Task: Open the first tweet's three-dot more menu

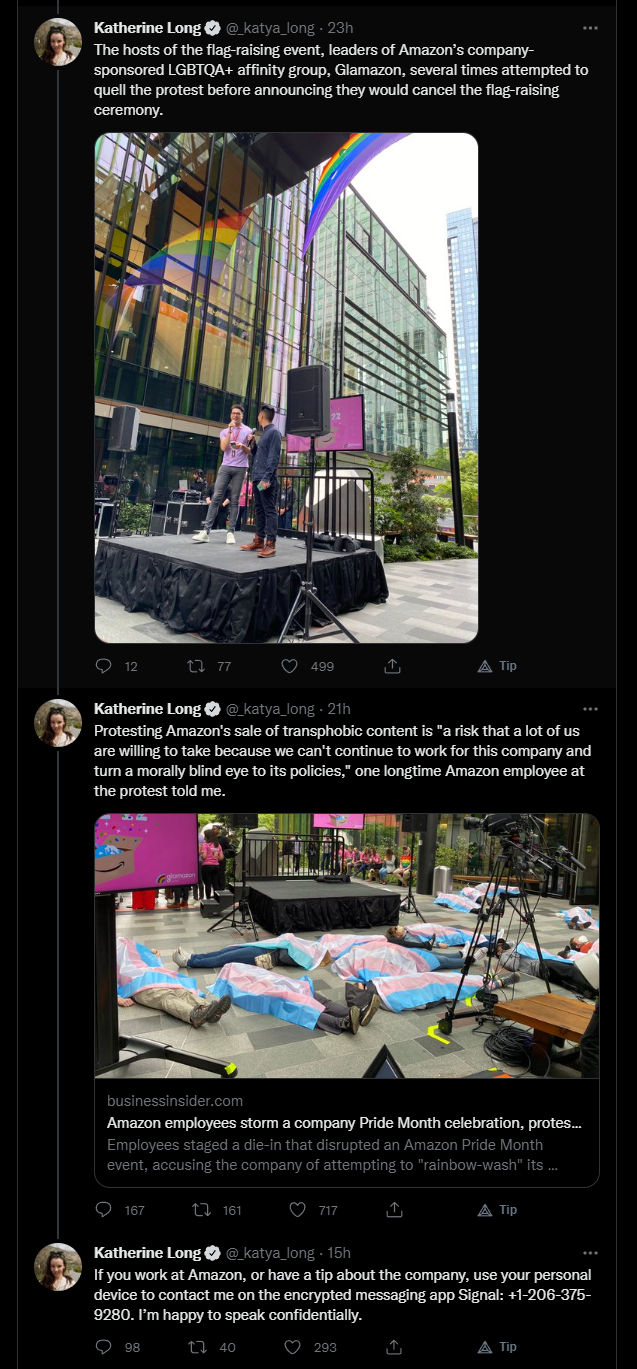Action: (x=590, y=28)
